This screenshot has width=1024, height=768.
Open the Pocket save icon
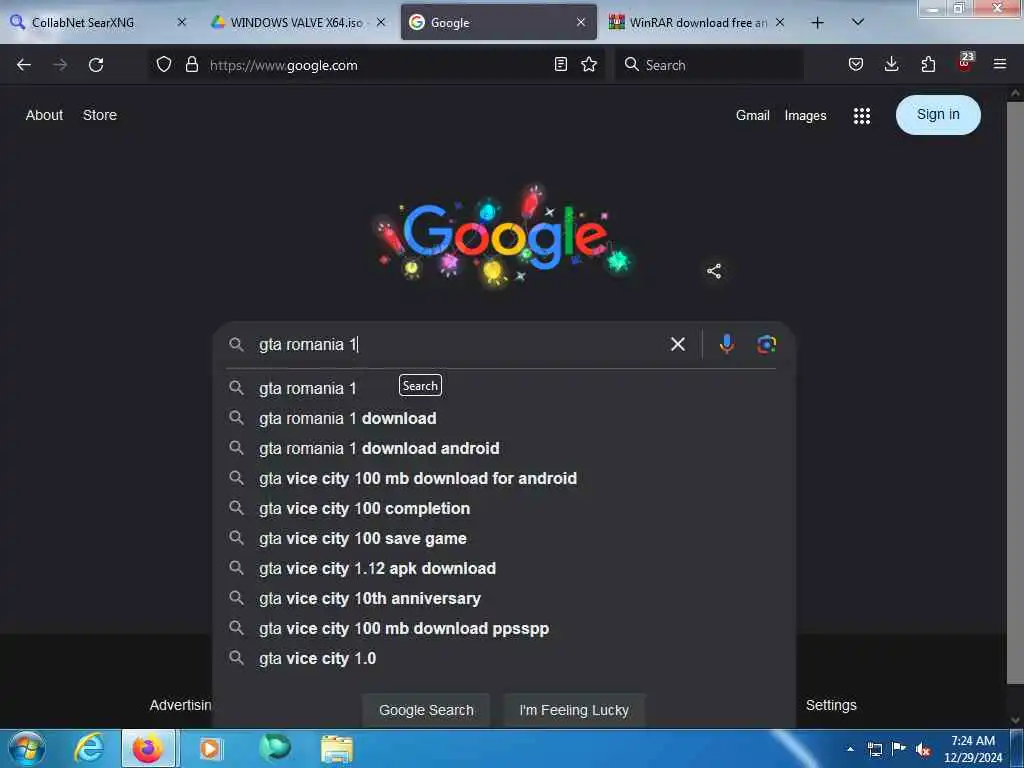pos(856,65)
